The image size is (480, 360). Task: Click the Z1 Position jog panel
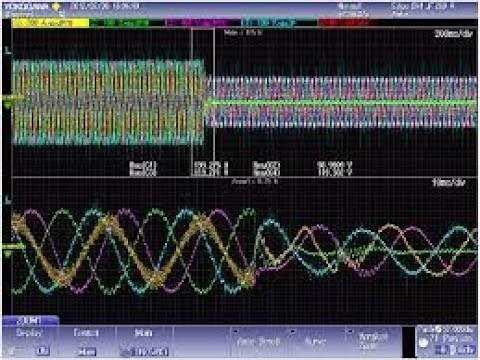(x=447, y=341)
